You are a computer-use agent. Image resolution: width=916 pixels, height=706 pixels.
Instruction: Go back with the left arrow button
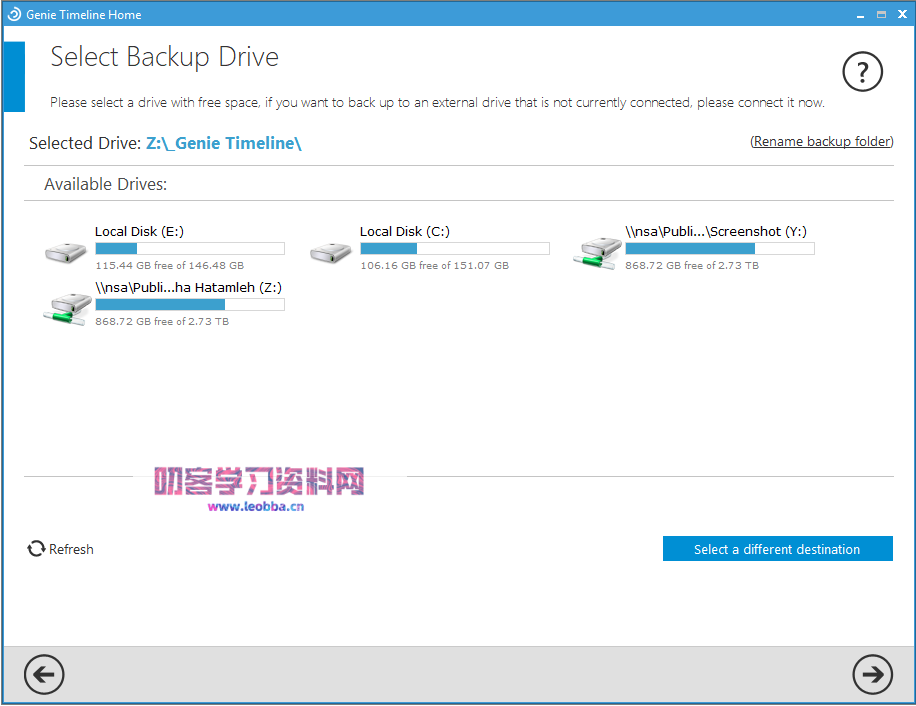[x=44, y=674]
